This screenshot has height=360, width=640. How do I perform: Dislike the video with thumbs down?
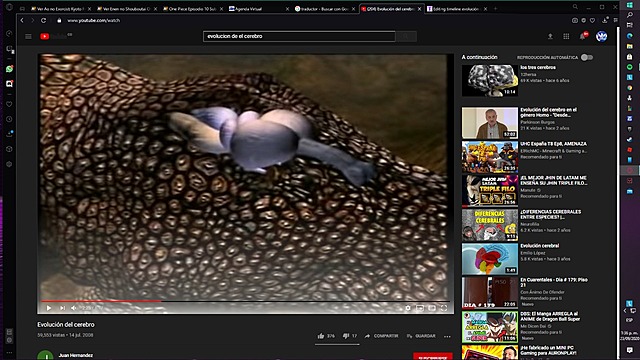point(350,336)
